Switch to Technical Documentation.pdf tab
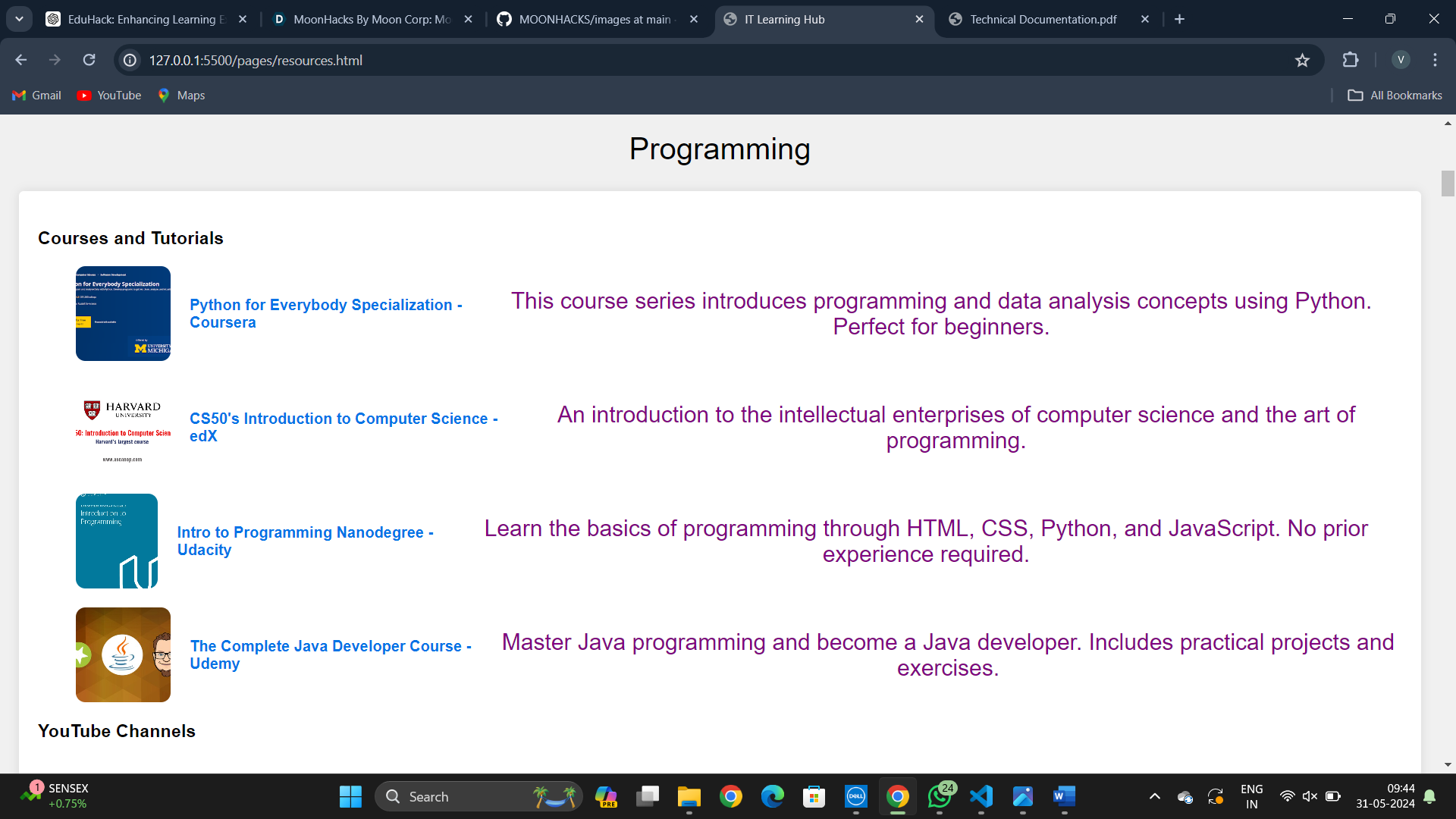Image resolution: width=1456 pixels, height=819 pixels. coord(1043,19)
